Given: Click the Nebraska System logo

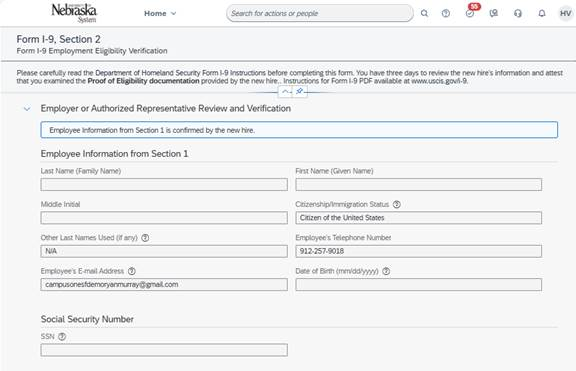Looking at the screenshot, I should [74, 13].
